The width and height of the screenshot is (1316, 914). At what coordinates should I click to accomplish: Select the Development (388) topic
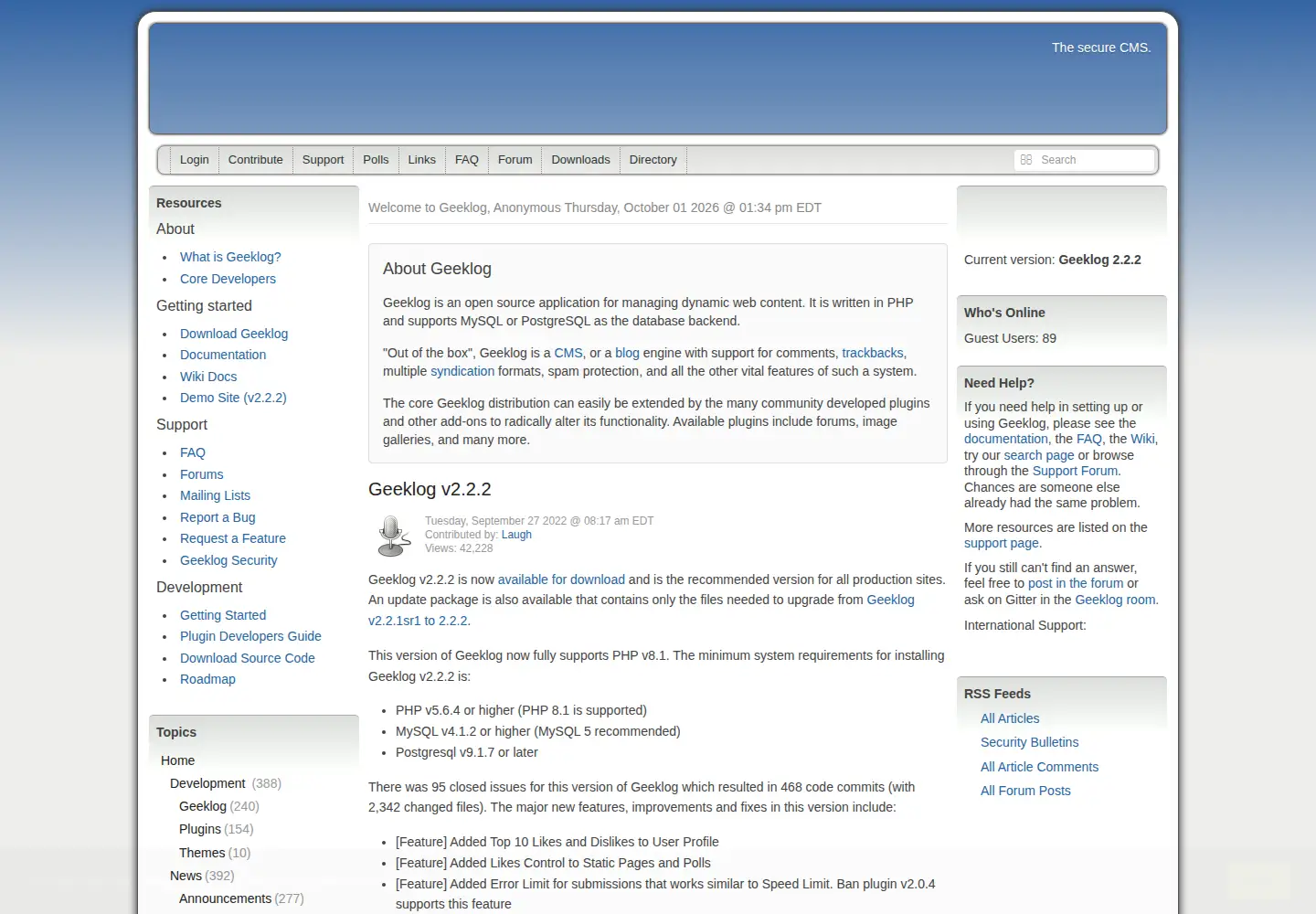click(x=225, y=783)
